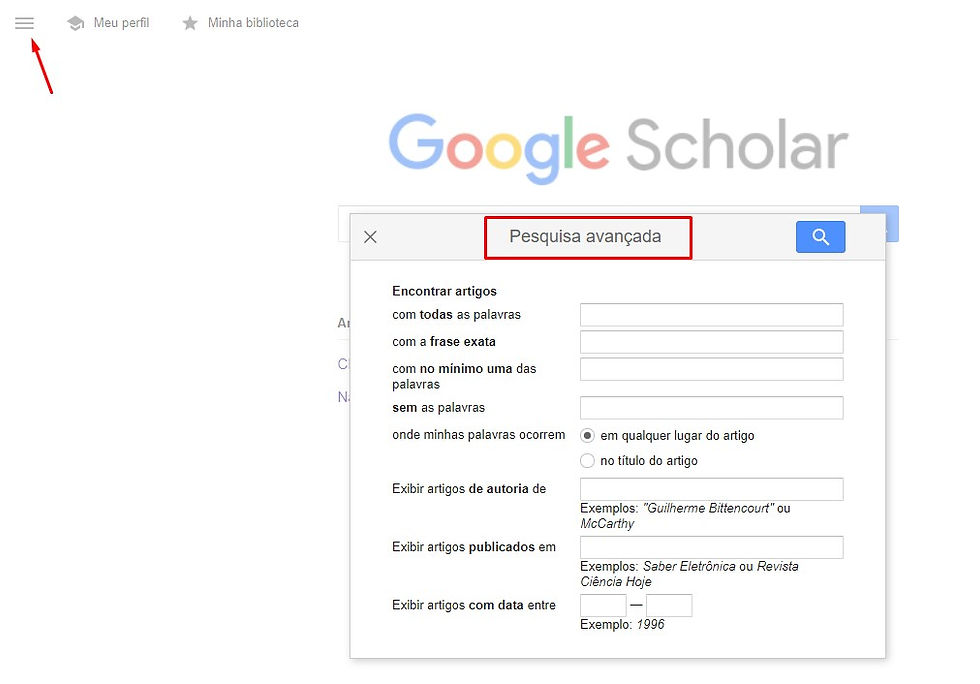Click the end year date field

[669, 605]
